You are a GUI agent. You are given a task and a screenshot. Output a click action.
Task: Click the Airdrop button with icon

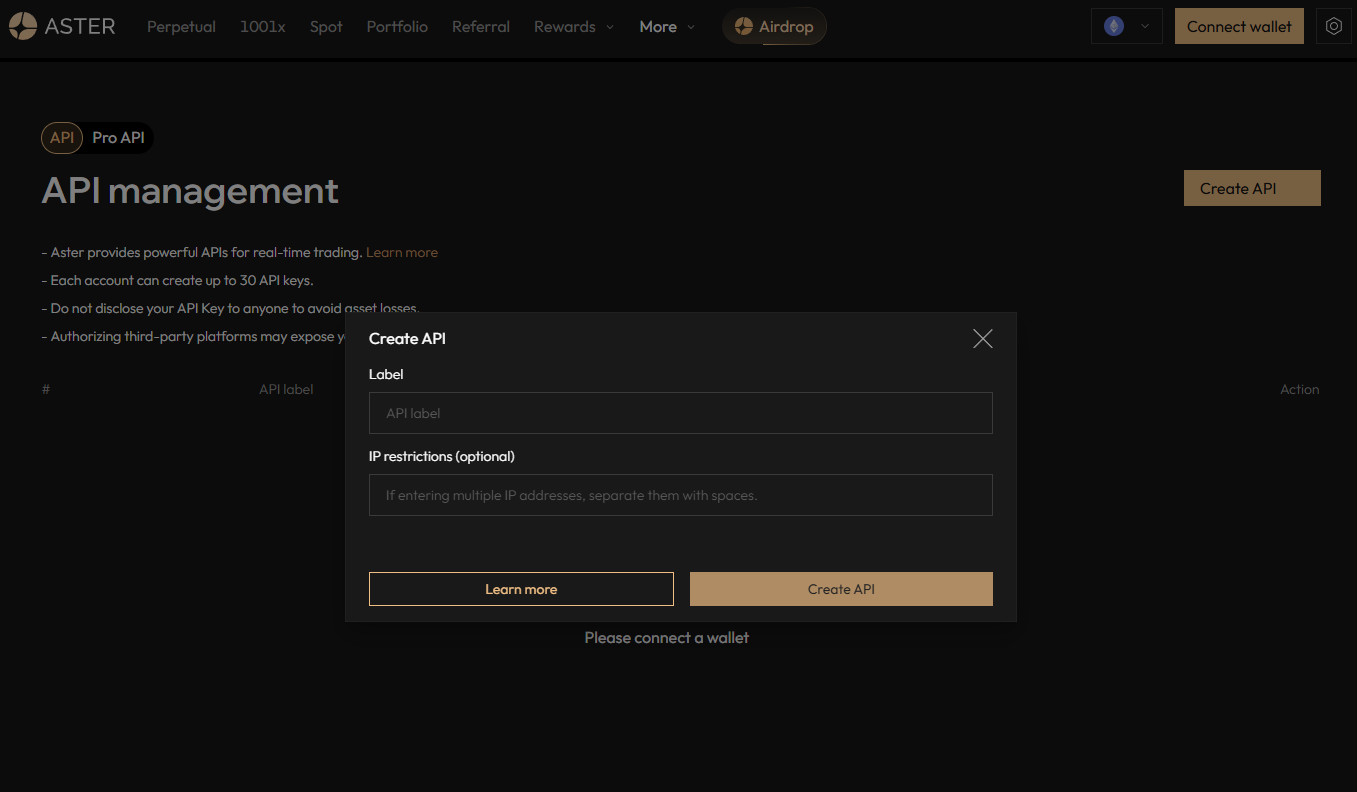coord(774,27)
